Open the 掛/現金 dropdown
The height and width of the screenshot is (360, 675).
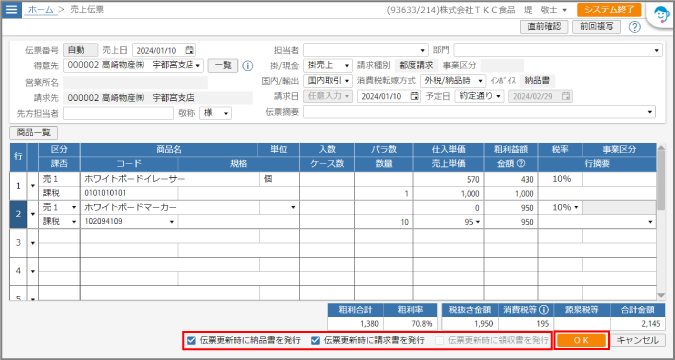(347, 66)
